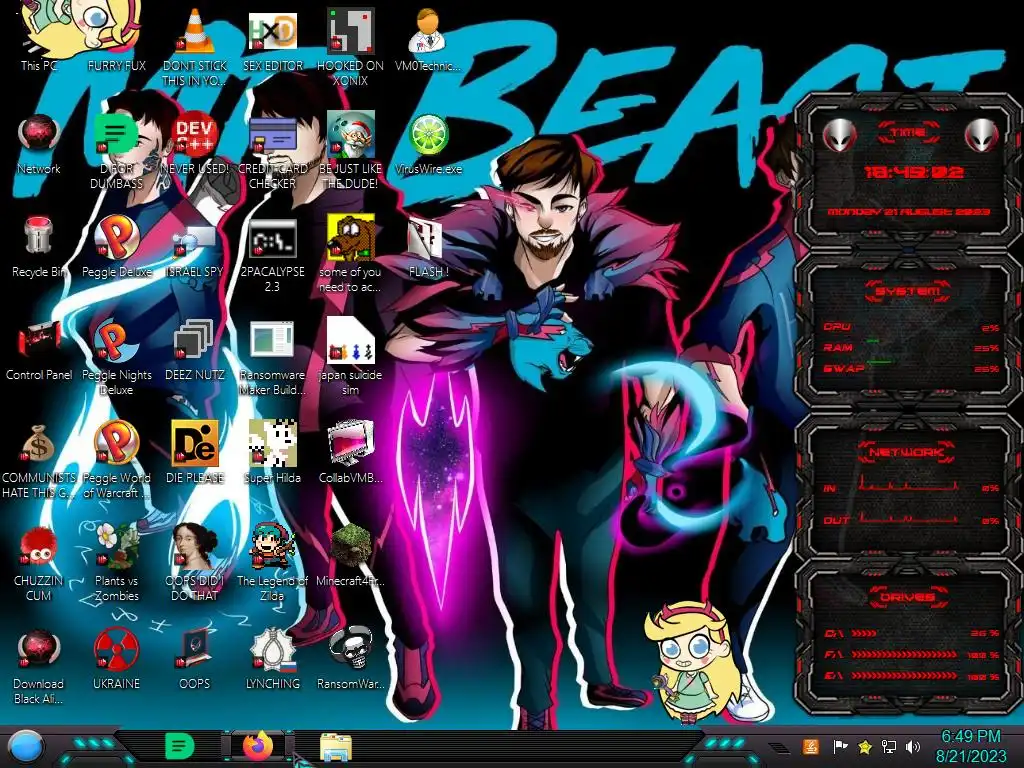Open the VirusWire.exe lime icon
This screenshot has height=768, width=1024.
point(428,135)
